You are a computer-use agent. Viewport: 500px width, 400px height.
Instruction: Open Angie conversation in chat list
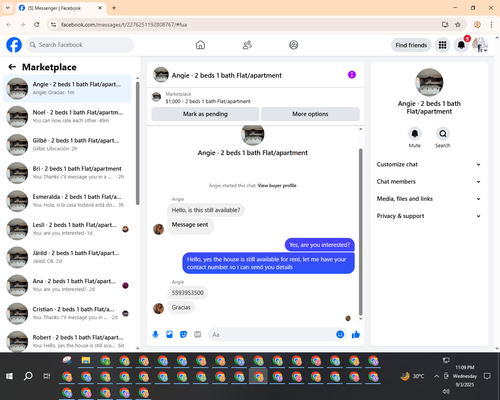coord(67,88)
